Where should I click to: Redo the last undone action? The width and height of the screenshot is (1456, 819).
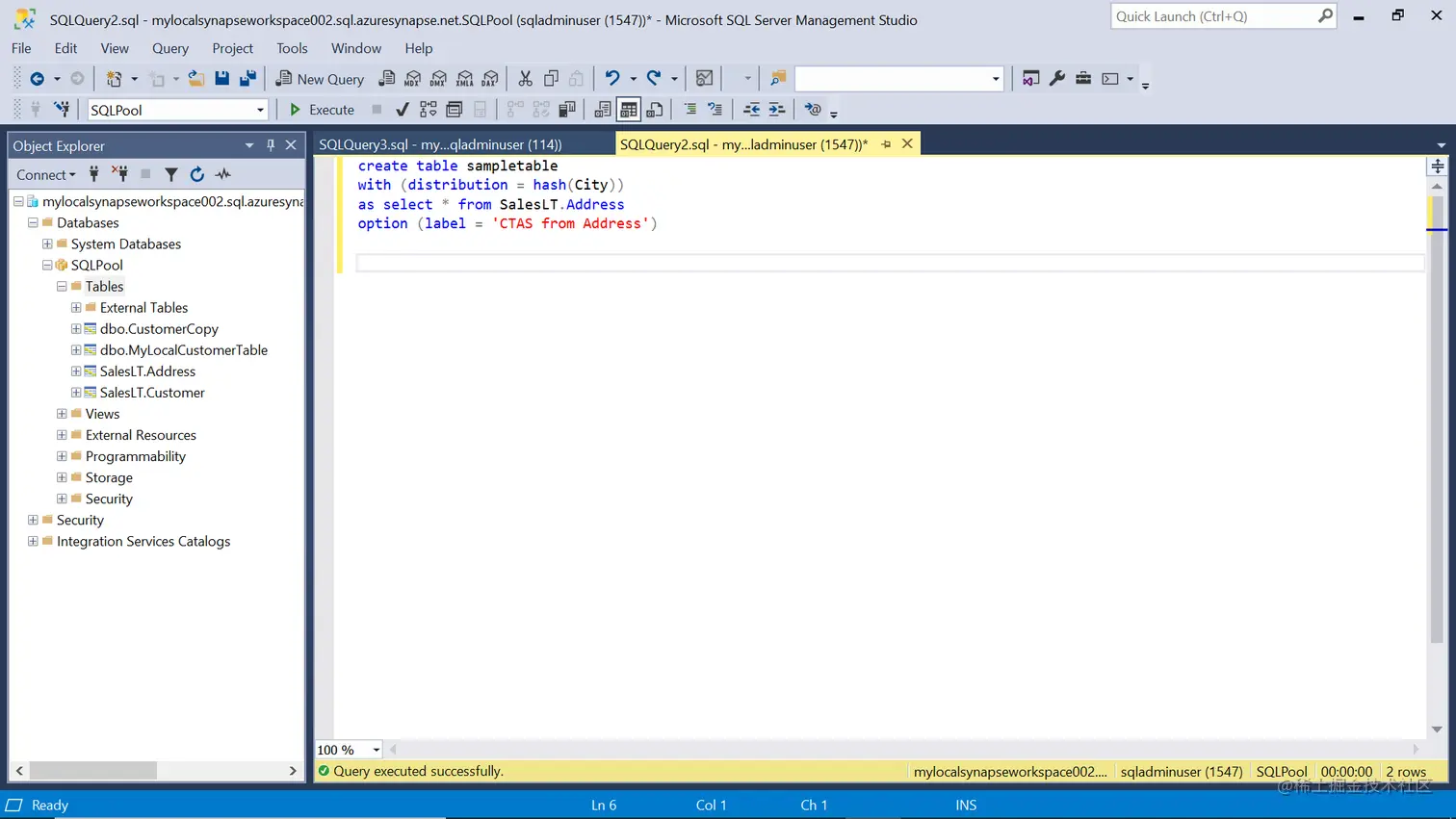(654, 79)
